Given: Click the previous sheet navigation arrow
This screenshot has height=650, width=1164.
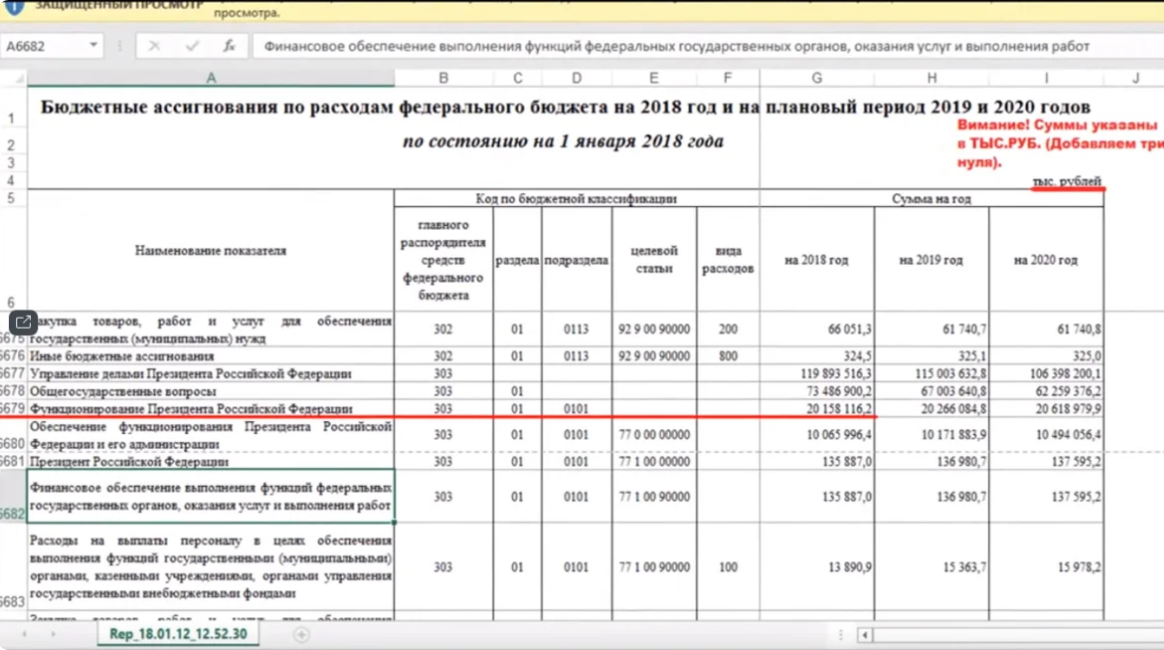Looking at the screenshot, I should coord(24,634).
